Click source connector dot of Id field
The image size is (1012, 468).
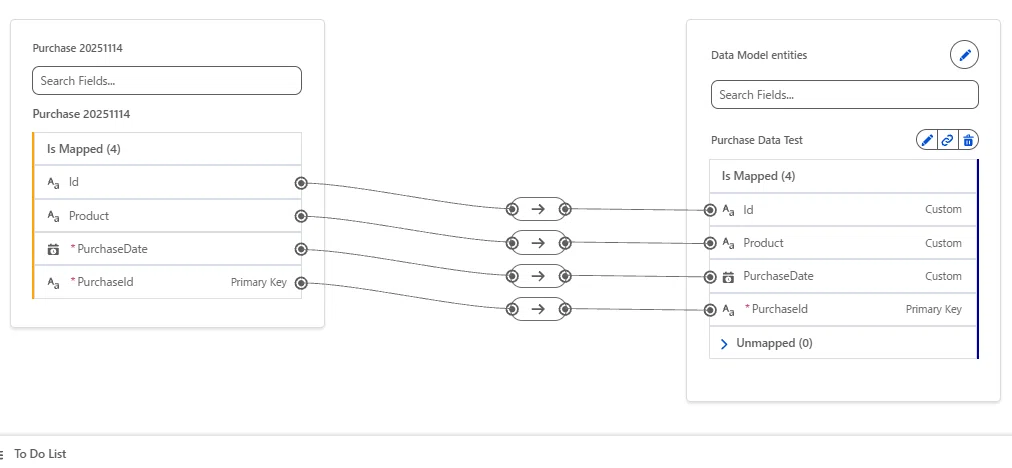[x=301, y=183]
